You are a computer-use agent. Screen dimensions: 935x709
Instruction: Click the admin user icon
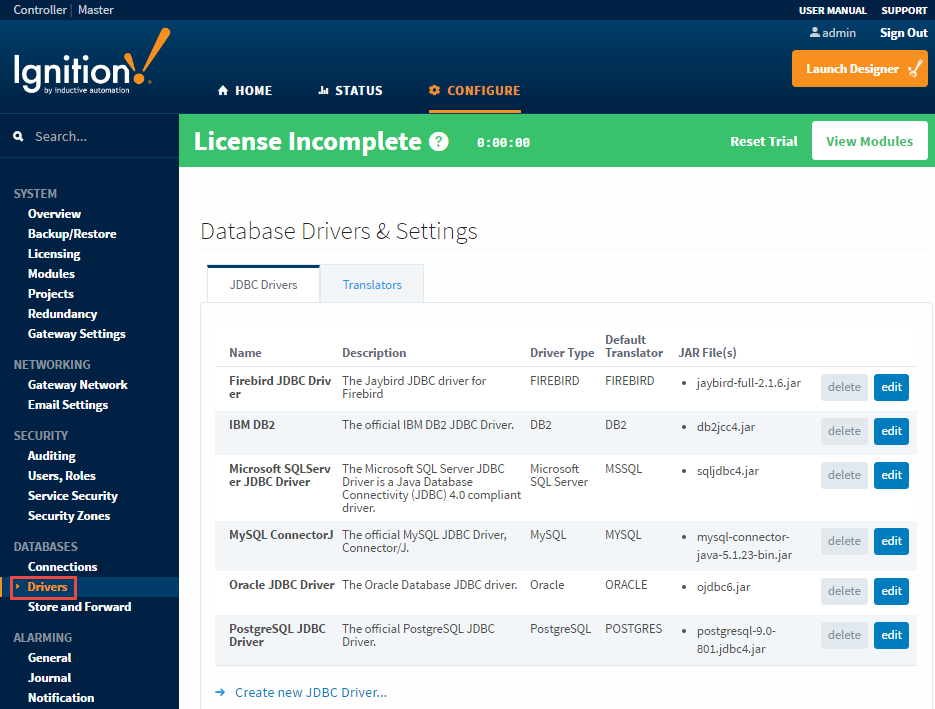[x=815, y=33]
